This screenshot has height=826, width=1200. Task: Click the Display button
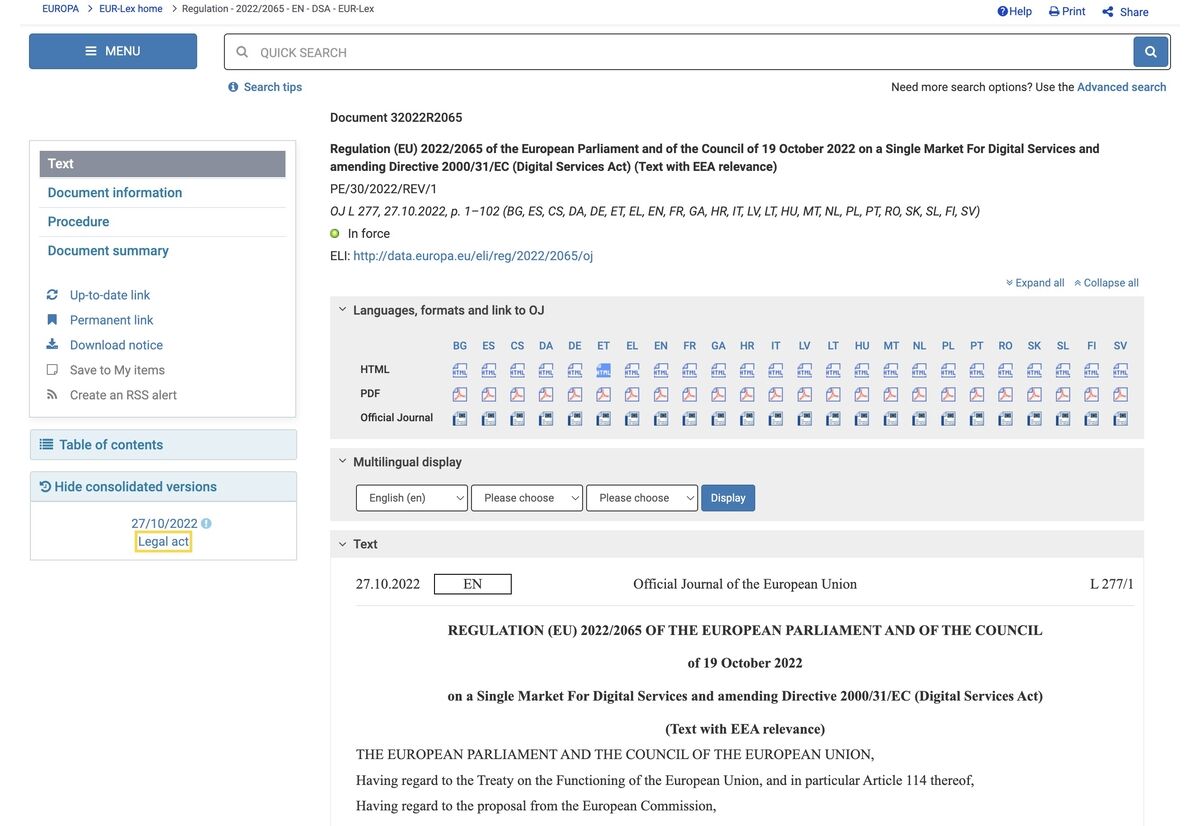728,498
